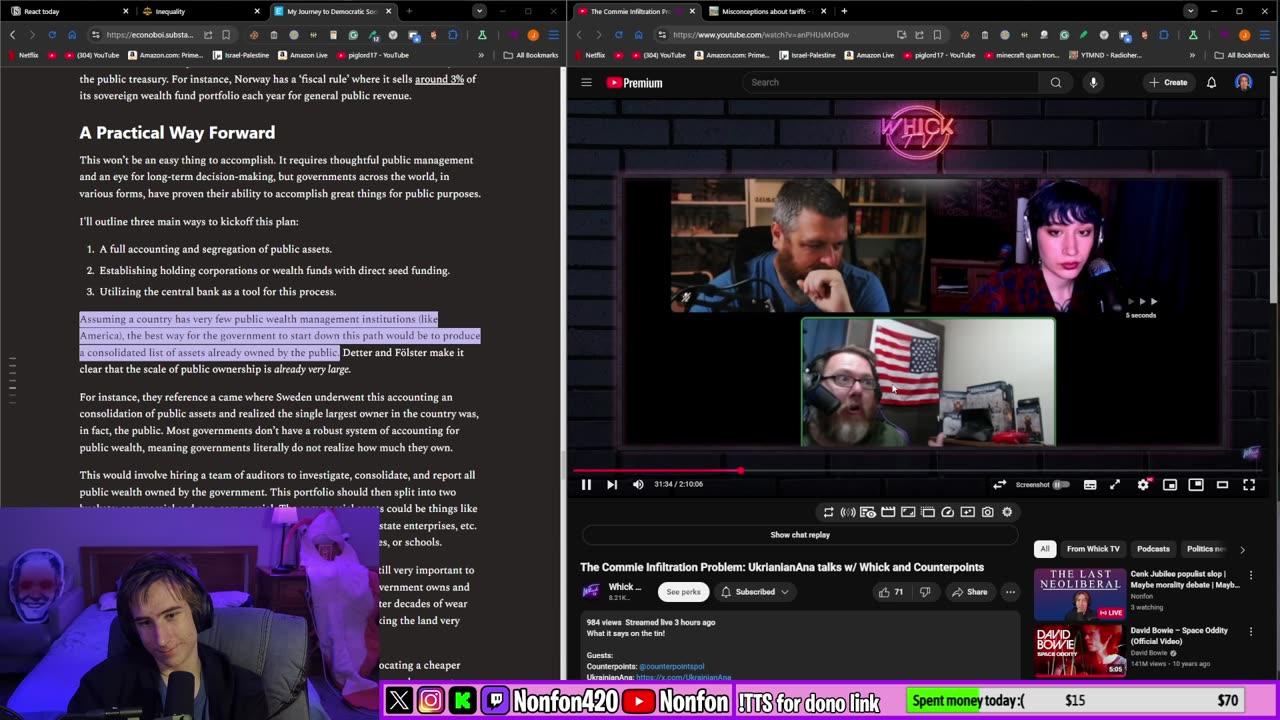The height and width of the screenshot is (720, 1280).
Task: Go to home page in left browser
Action: pos(71,34)
